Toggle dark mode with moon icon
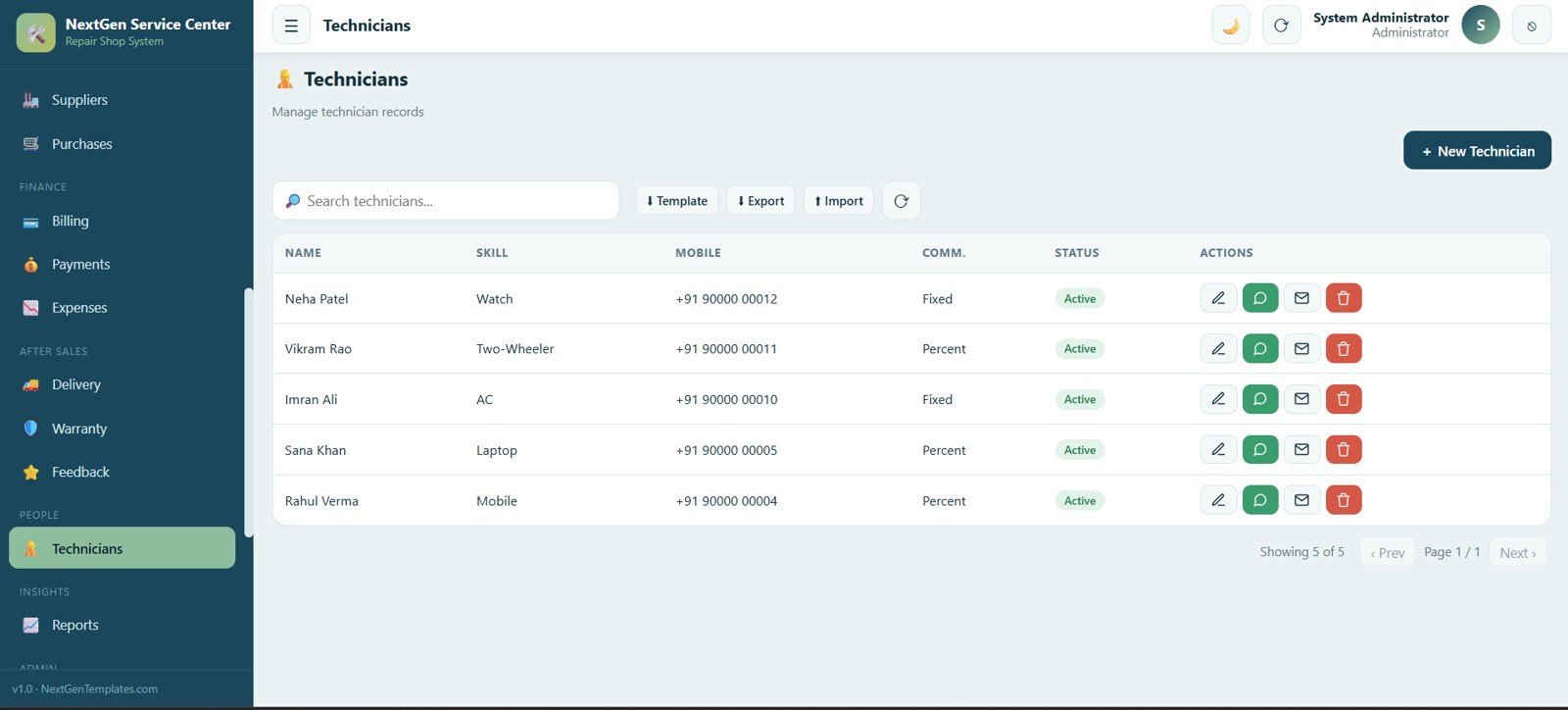This screenshot has height=710, width=1568. (x=1231, y=25)
